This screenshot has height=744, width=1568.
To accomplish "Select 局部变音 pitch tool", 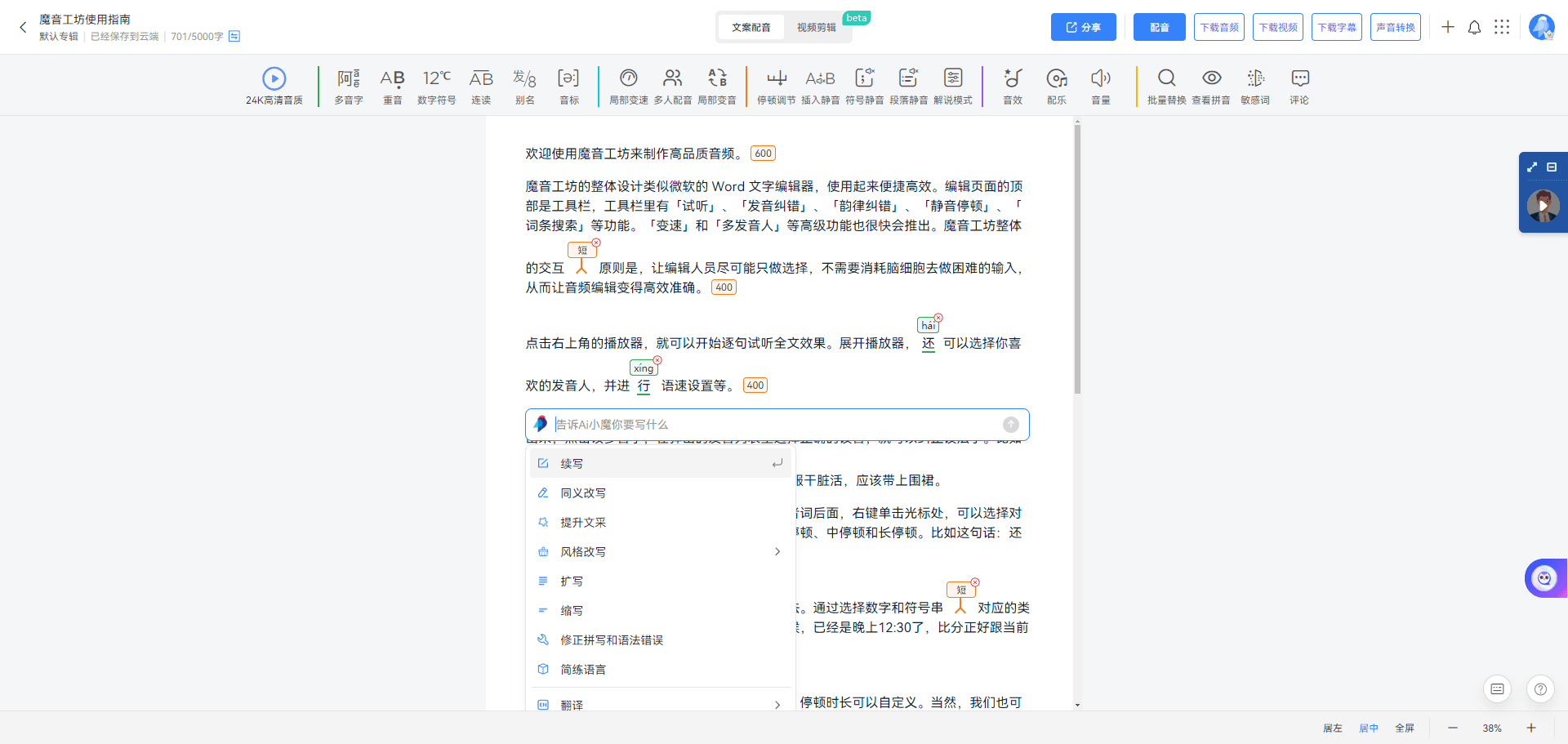I will [x=717, y=87].
